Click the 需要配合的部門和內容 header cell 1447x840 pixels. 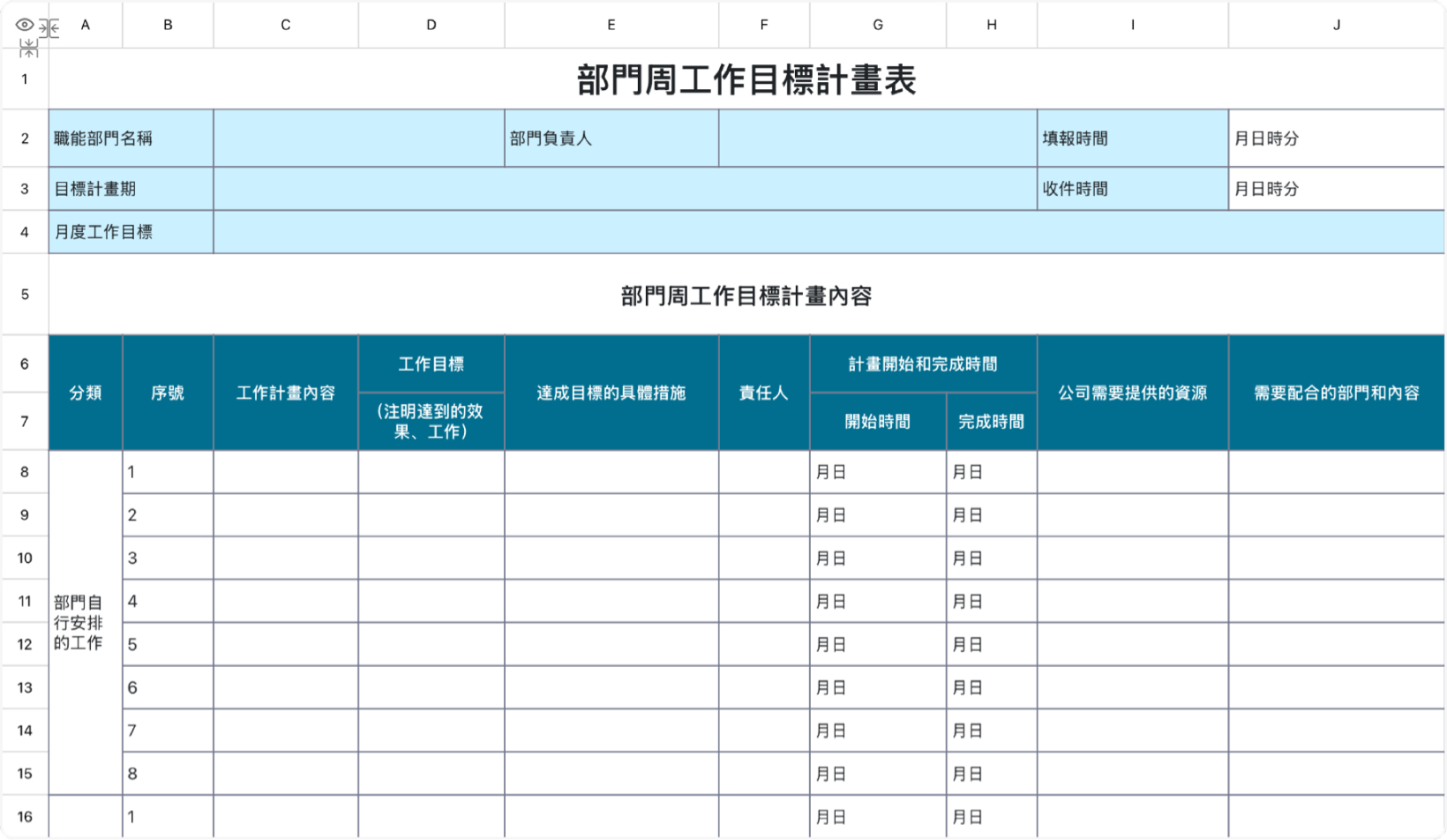(x=1337, y=393)
